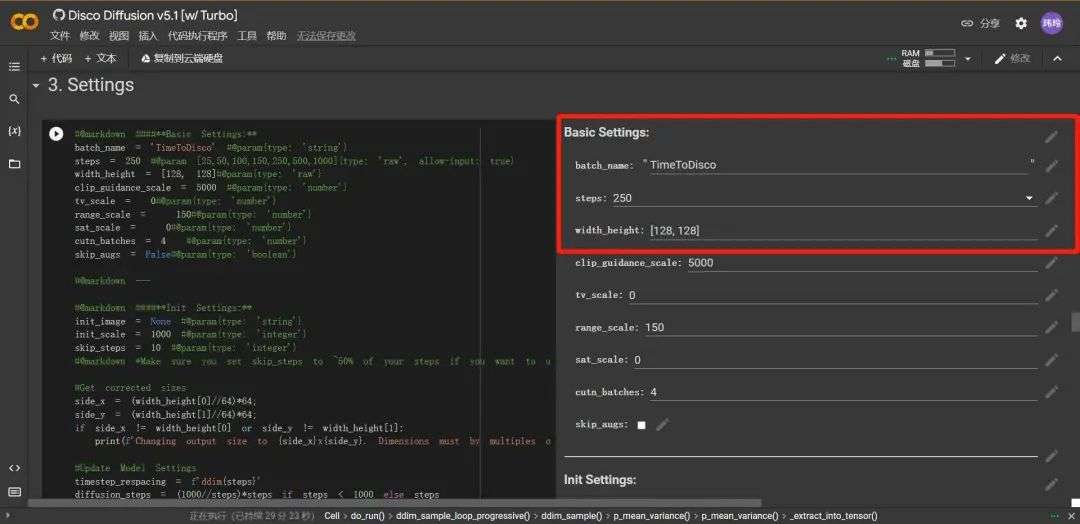Edit pencil icon beside steps field

click(x=1051, y=198)
